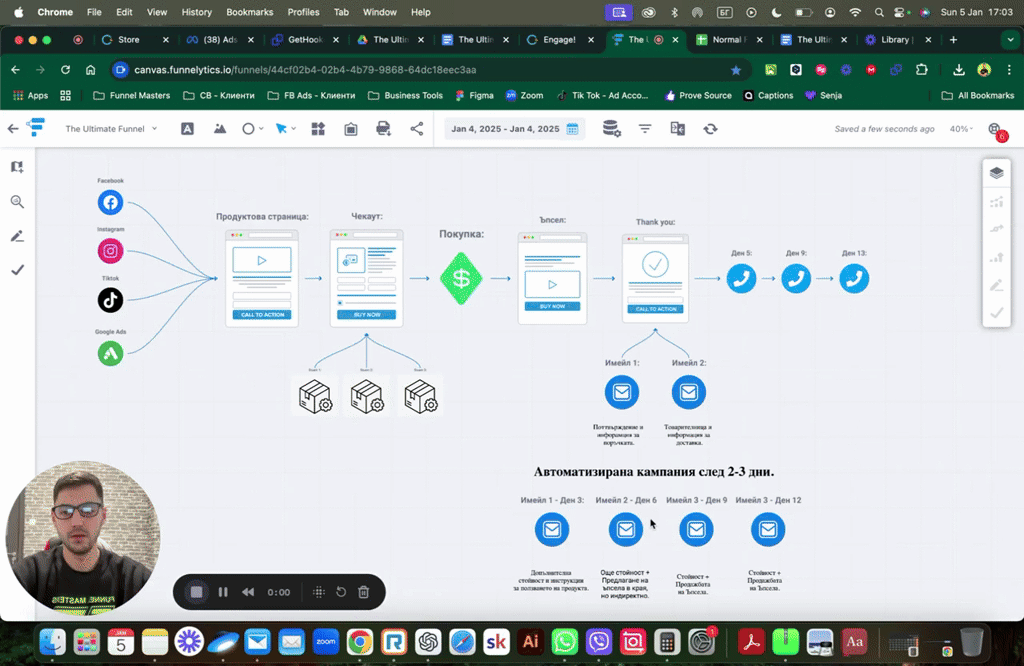Restart the recording
Image resolution: width=1024 pixels, height=666 pixels.
pyautogui.click(x=340, y=592)
